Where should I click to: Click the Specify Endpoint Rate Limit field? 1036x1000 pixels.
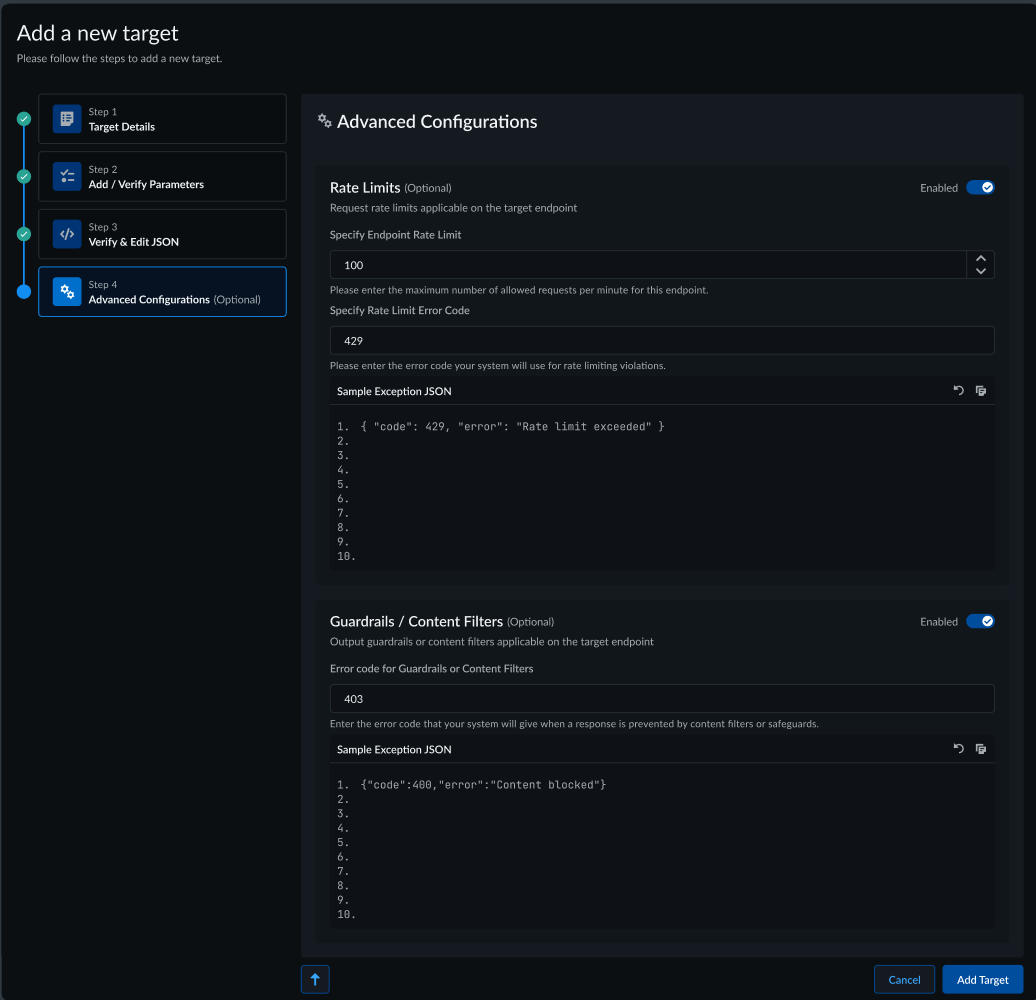pyautogui.click(x=647, y=265)
